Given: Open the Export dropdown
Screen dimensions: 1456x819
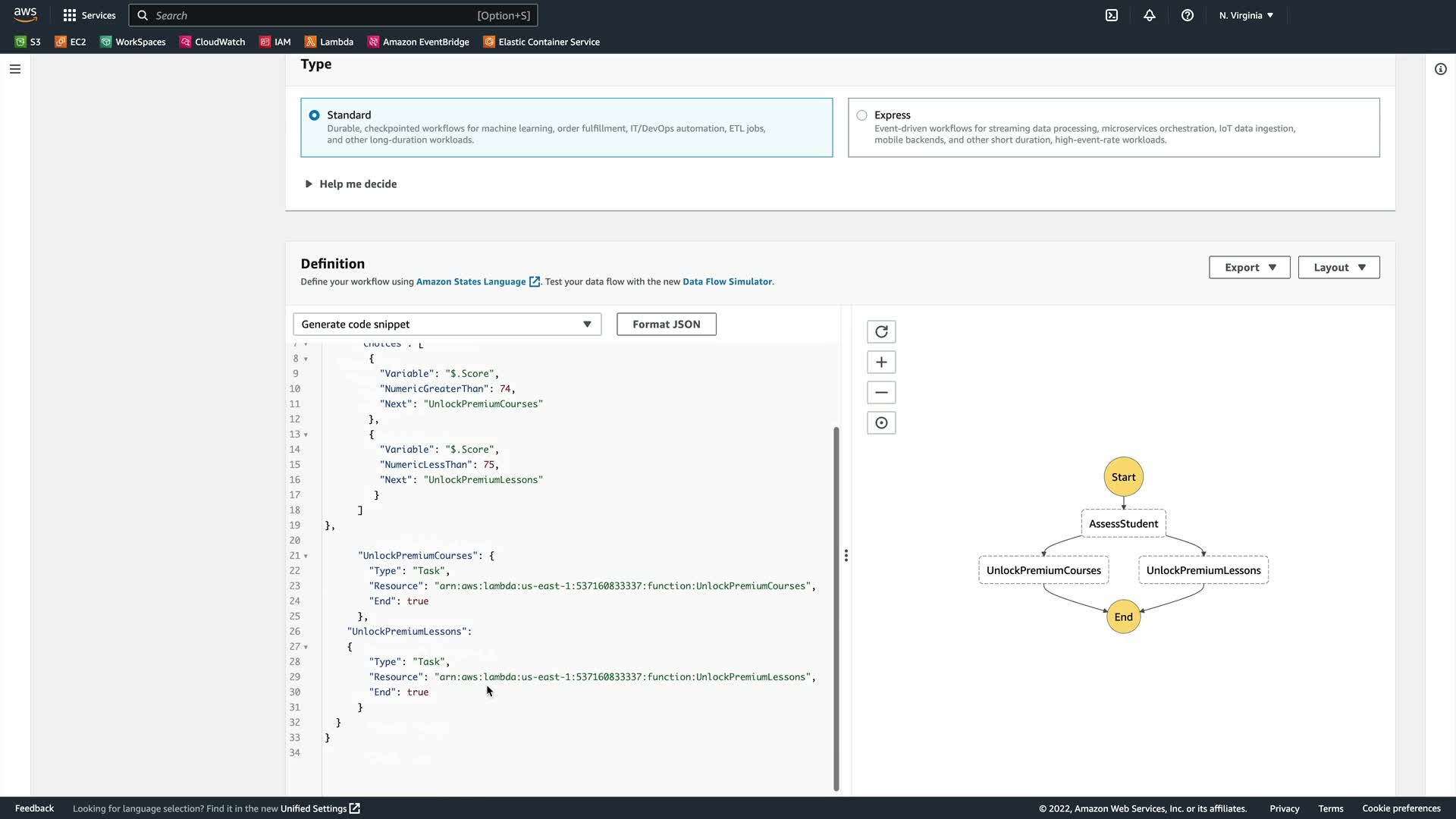Looking at the screenshot, I should pyautogui.click(x=1249, y=268).
